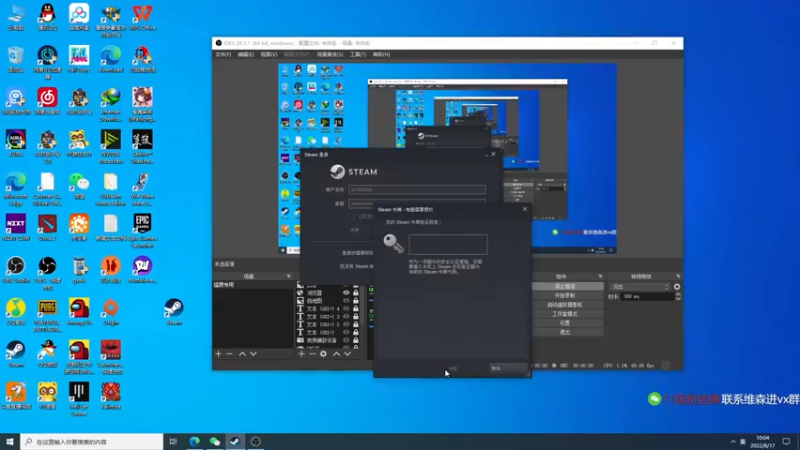Toggle visibility of 视频捕获设备 source
Screen dimensions: 800x450
pyautogui.click(x=346, y=340)
